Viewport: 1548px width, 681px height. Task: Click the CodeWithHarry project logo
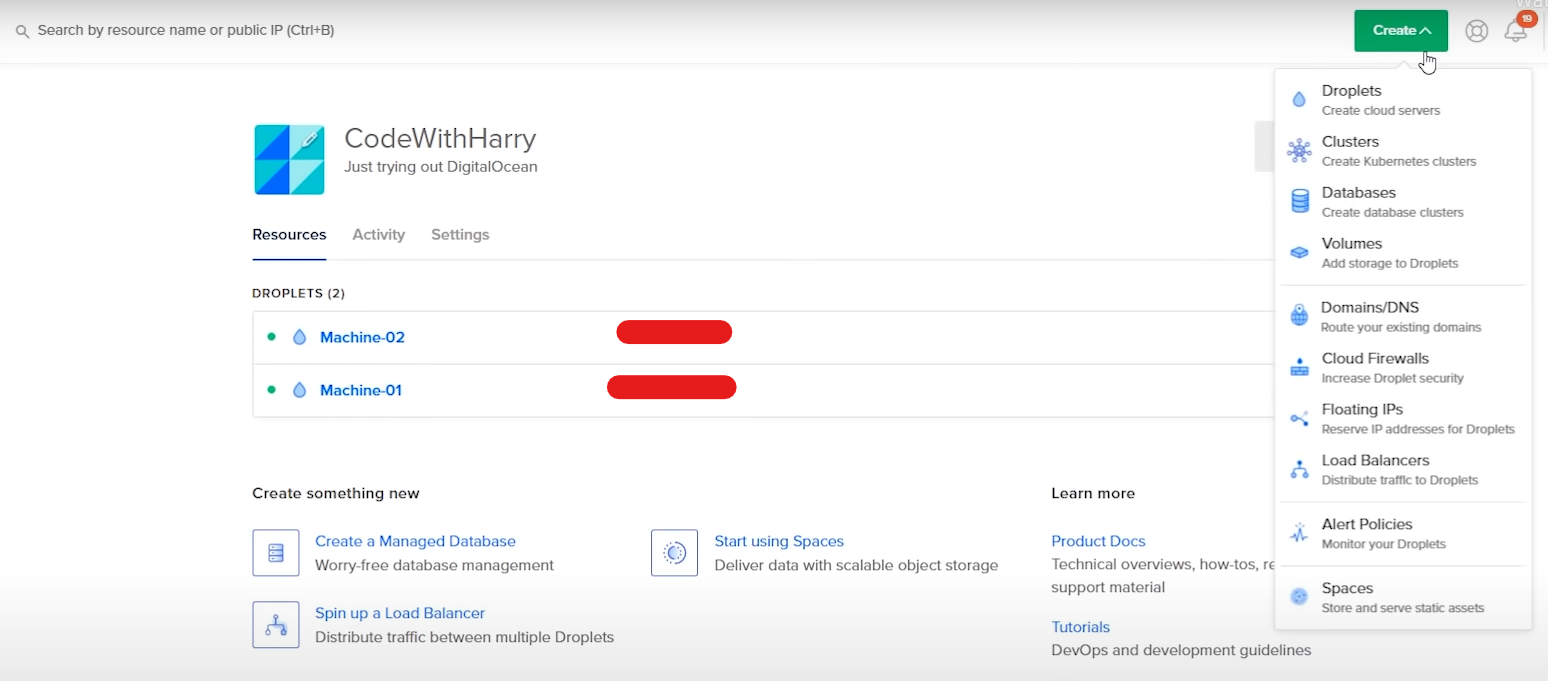tap(289, 160)
